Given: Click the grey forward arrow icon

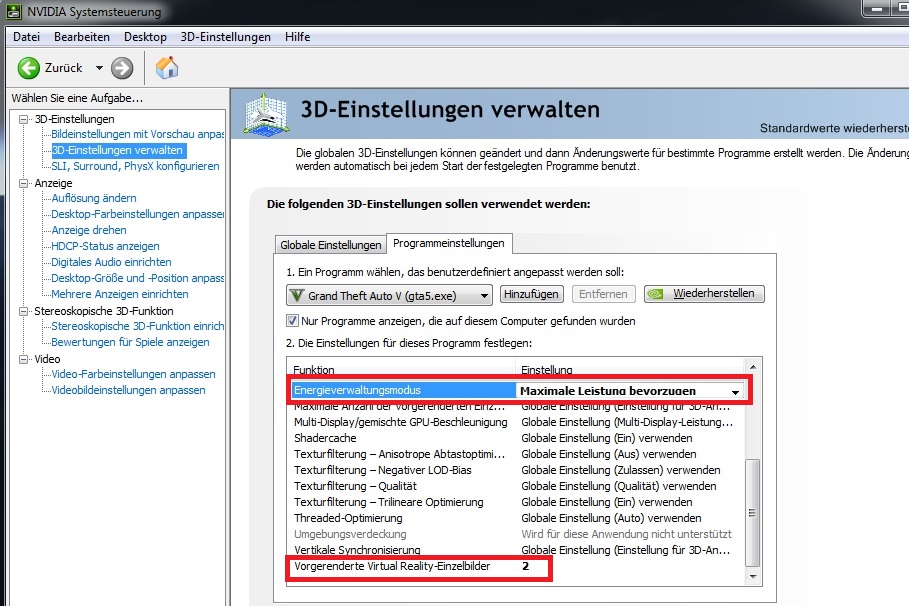Looking at the screenshot, I should point(122,68).
